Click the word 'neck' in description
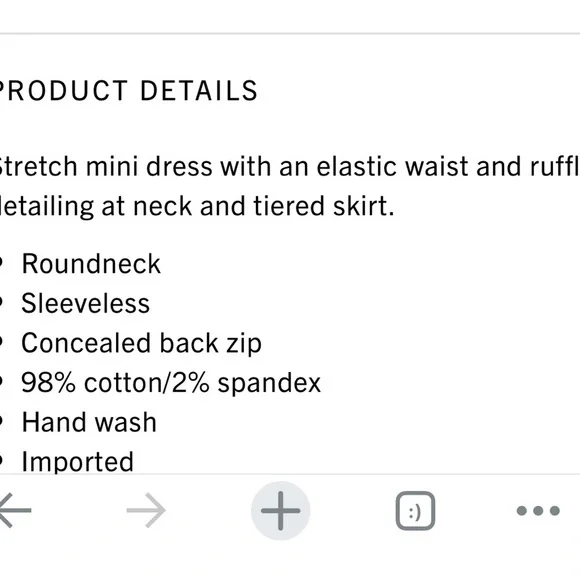 coord(162,206)
